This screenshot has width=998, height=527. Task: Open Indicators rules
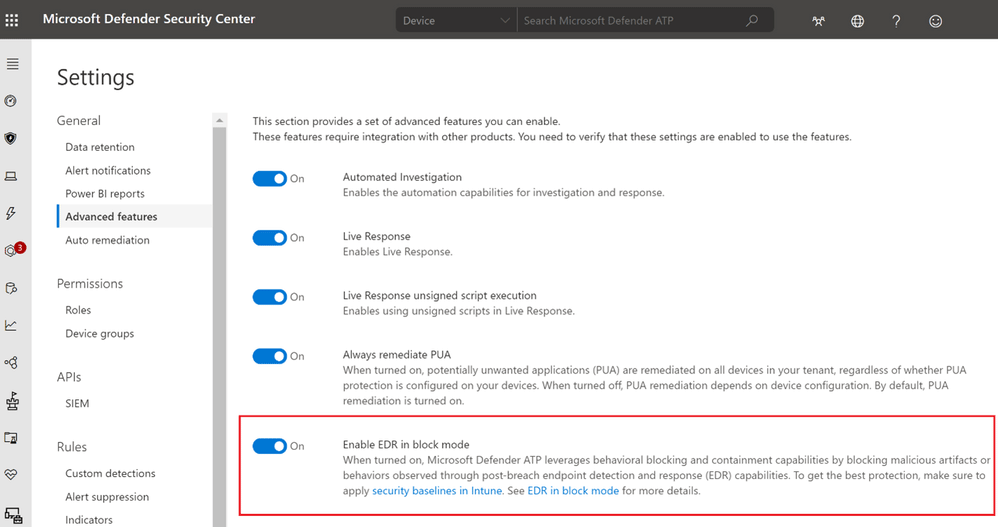pyautogui.click(x=88, y=520)
